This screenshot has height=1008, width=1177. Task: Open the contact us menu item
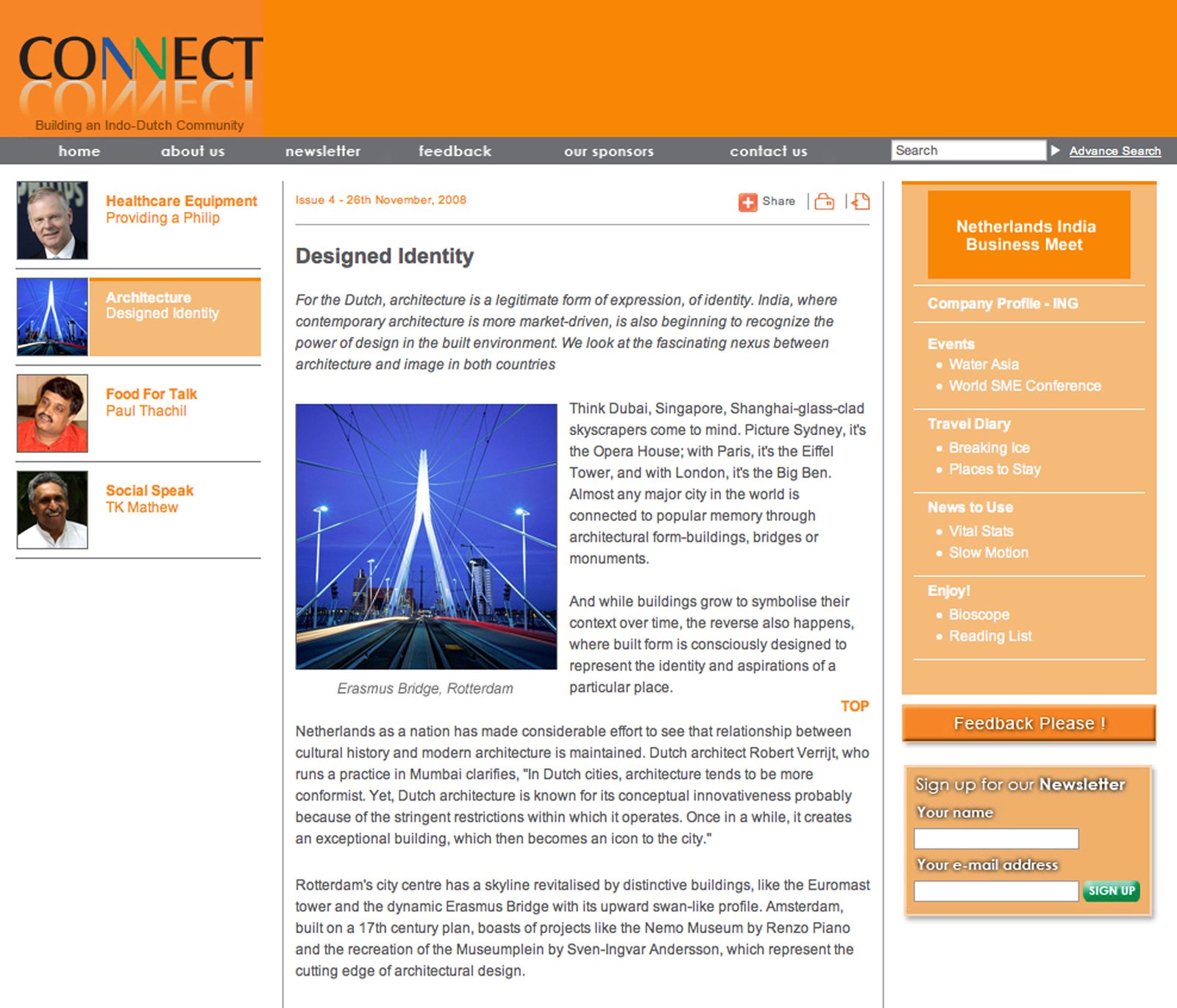769,151
